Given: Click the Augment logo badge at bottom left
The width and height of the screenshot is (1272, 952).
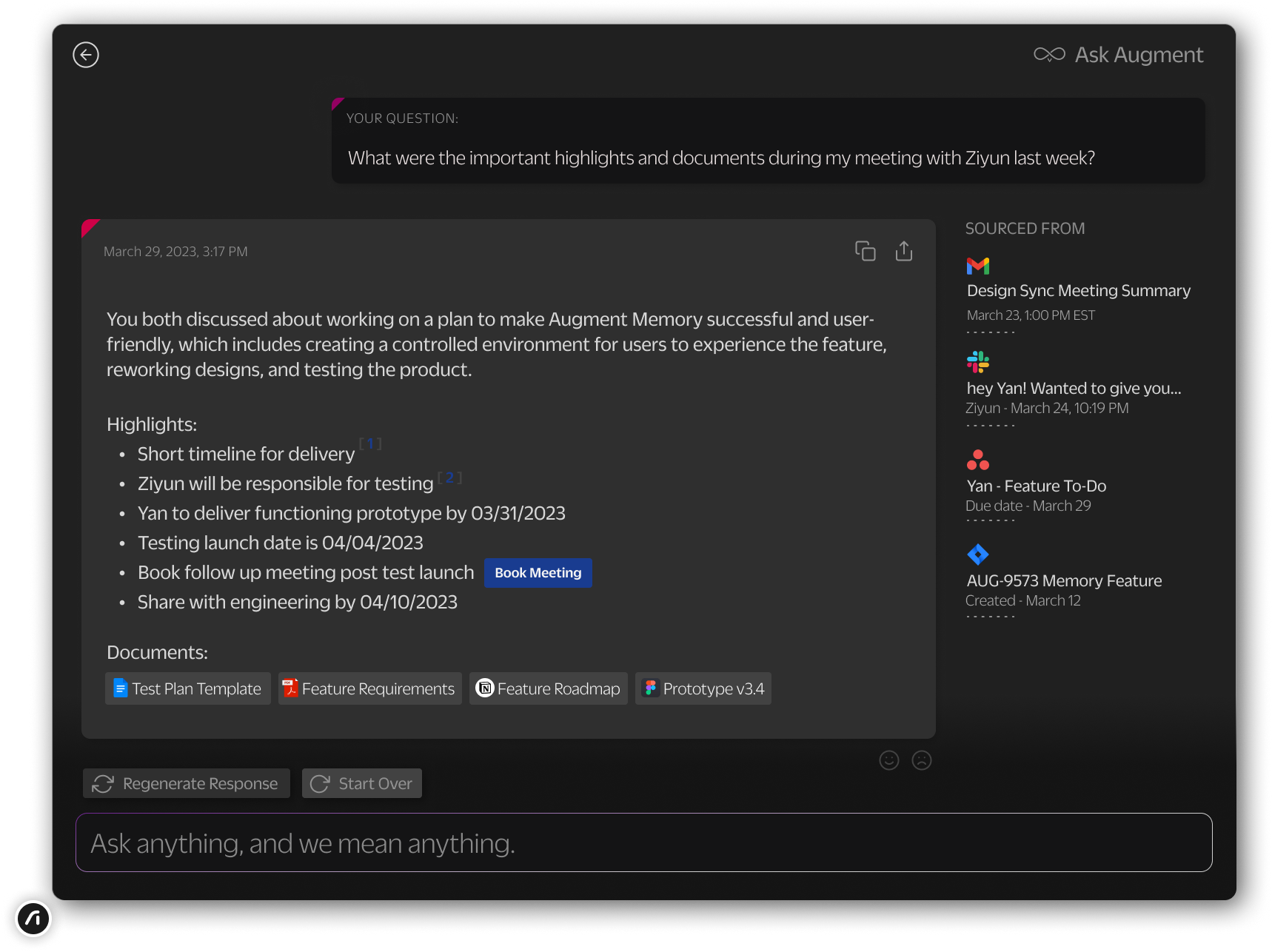Looking at the screenshot, I should click(x=33, y=919).
